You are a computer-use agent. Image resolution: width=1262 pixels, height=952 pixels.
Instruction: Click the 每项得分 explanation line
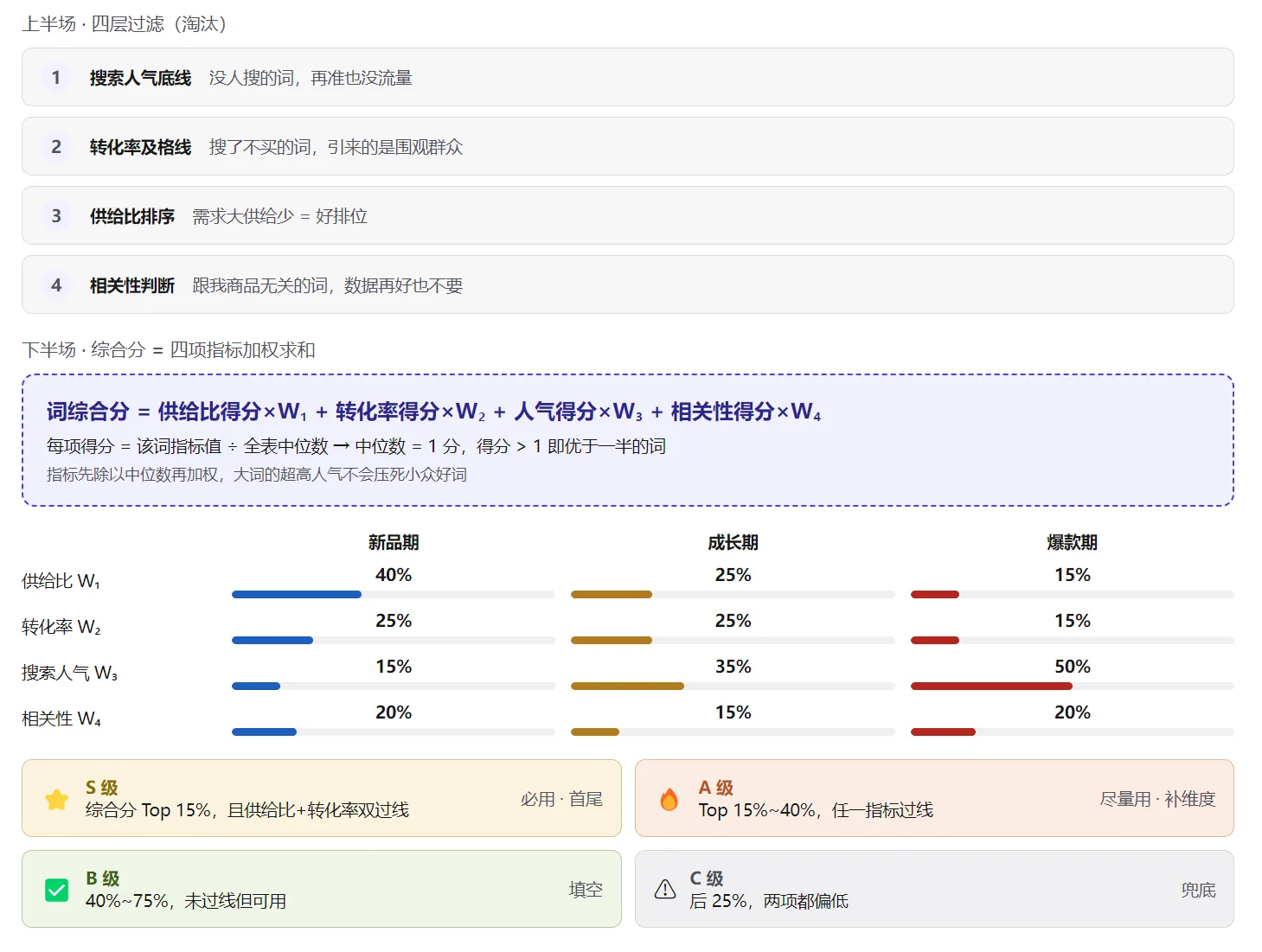(x=356, y=446)
